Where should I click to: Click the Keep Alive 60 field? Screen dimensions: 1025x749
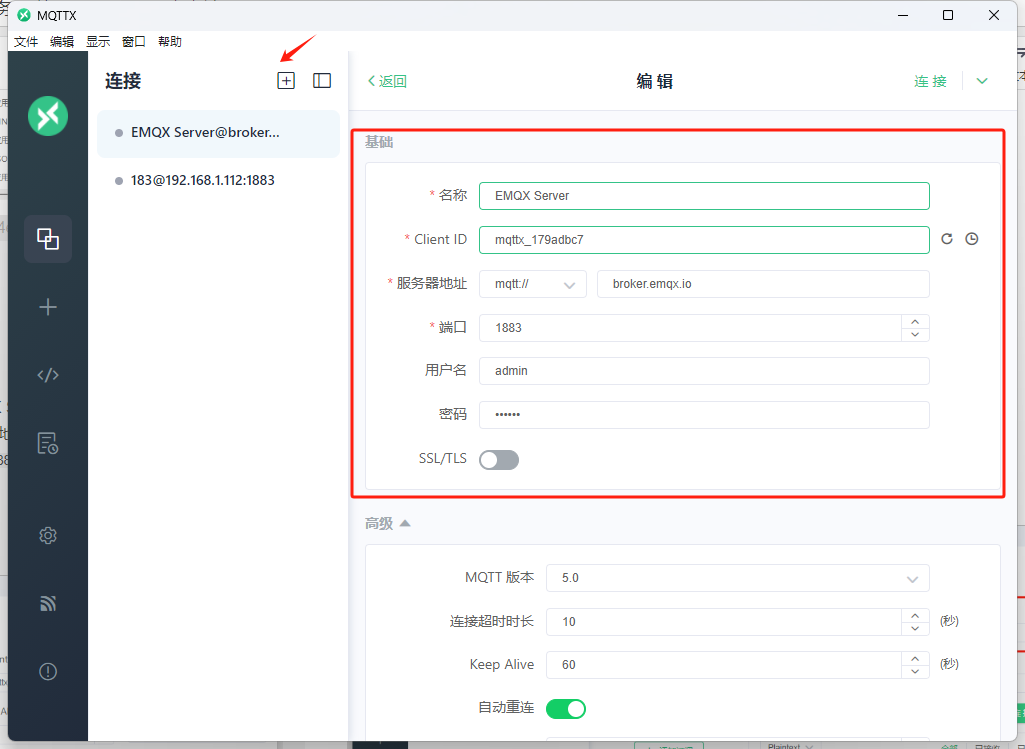(x=724, y=665)
